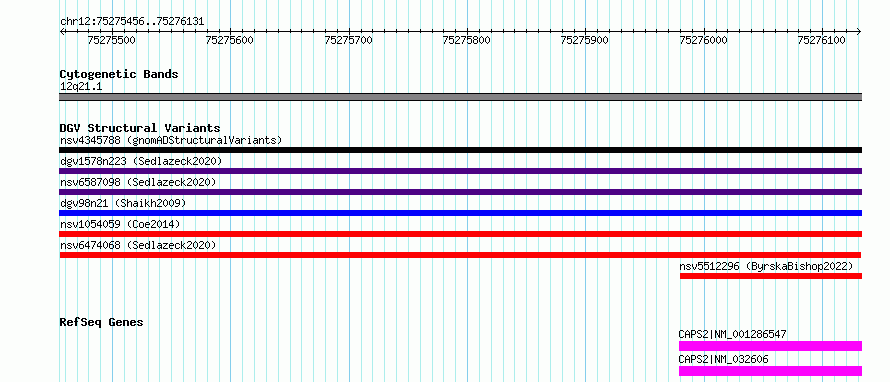The image size is (890, 382).
Task: Click the purple dgv1578n223 variant bar
Action: click(460, 171)
